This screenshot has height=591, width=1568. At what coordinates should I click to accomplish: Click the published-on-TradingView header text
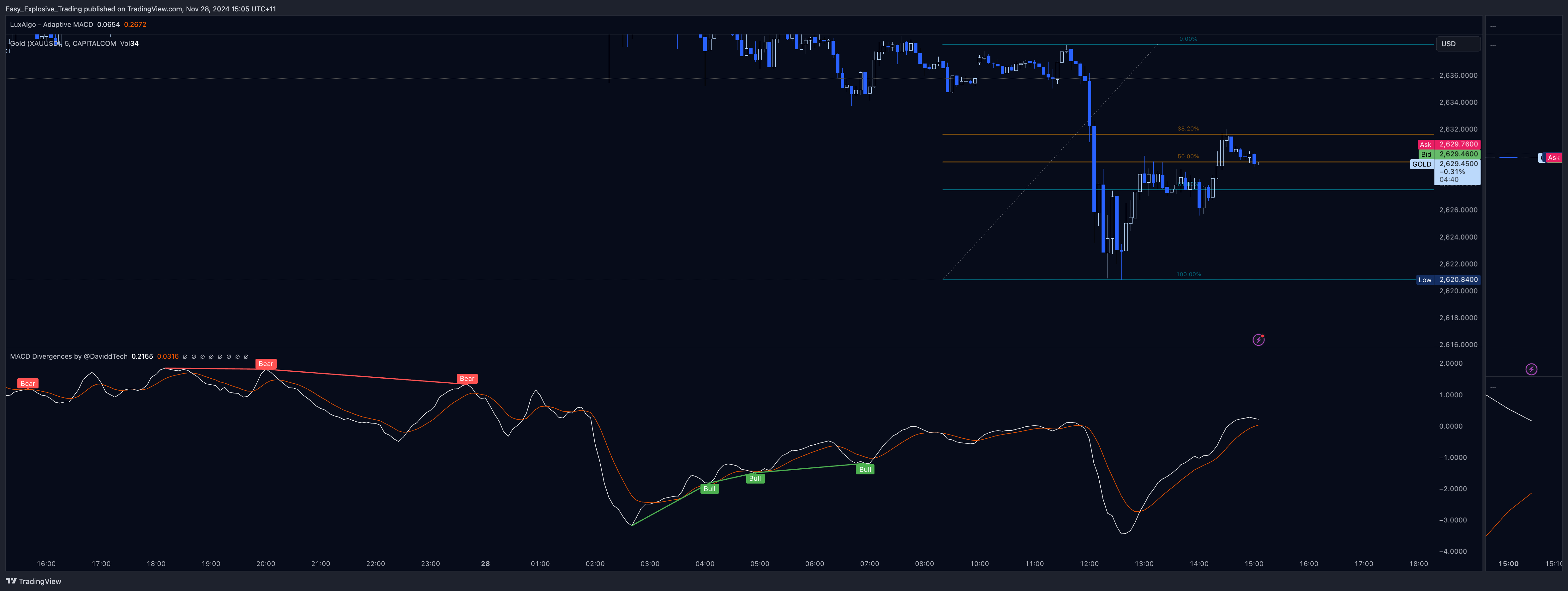click(x=141, y=9)
